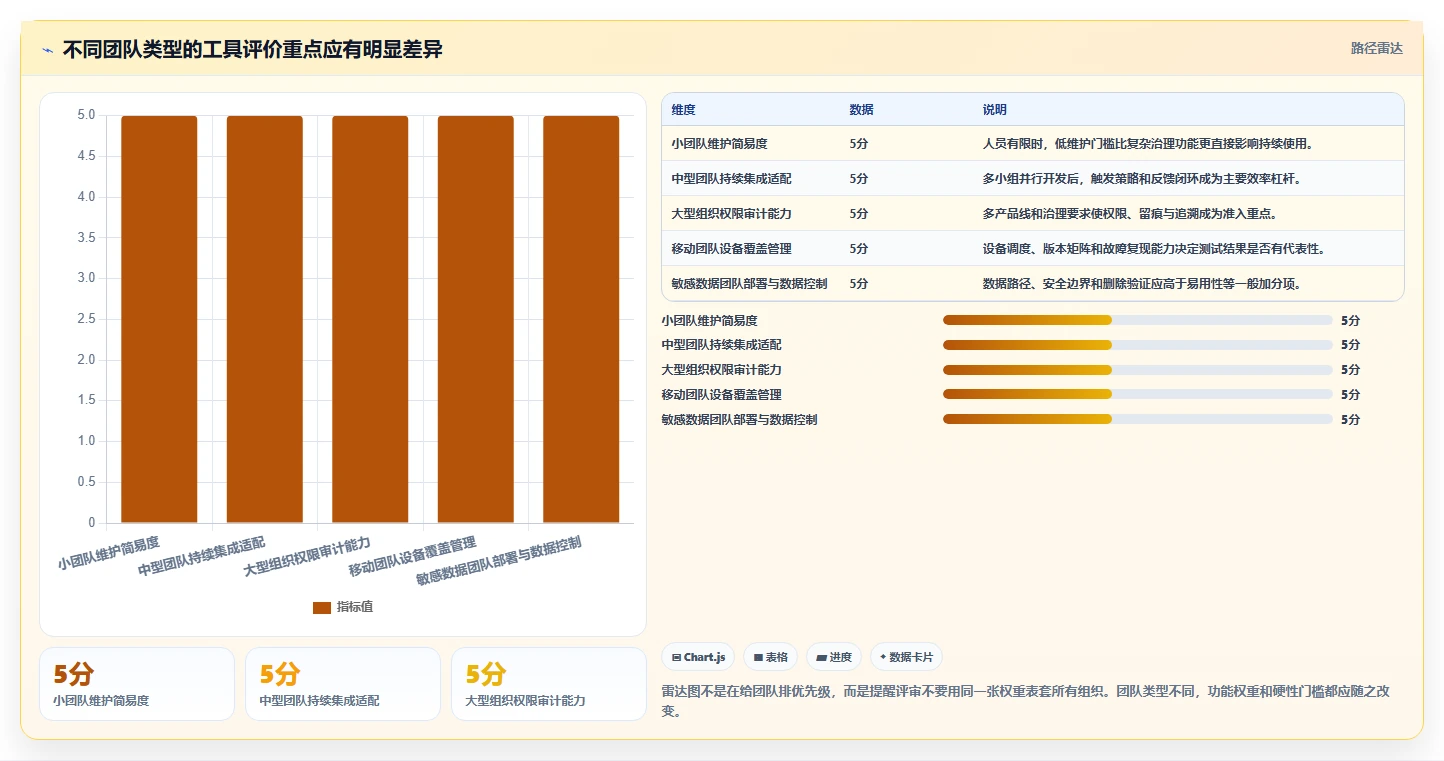Click the title 不同团队类型的工具评价重点应有明显差异

(x=253, y=50)
